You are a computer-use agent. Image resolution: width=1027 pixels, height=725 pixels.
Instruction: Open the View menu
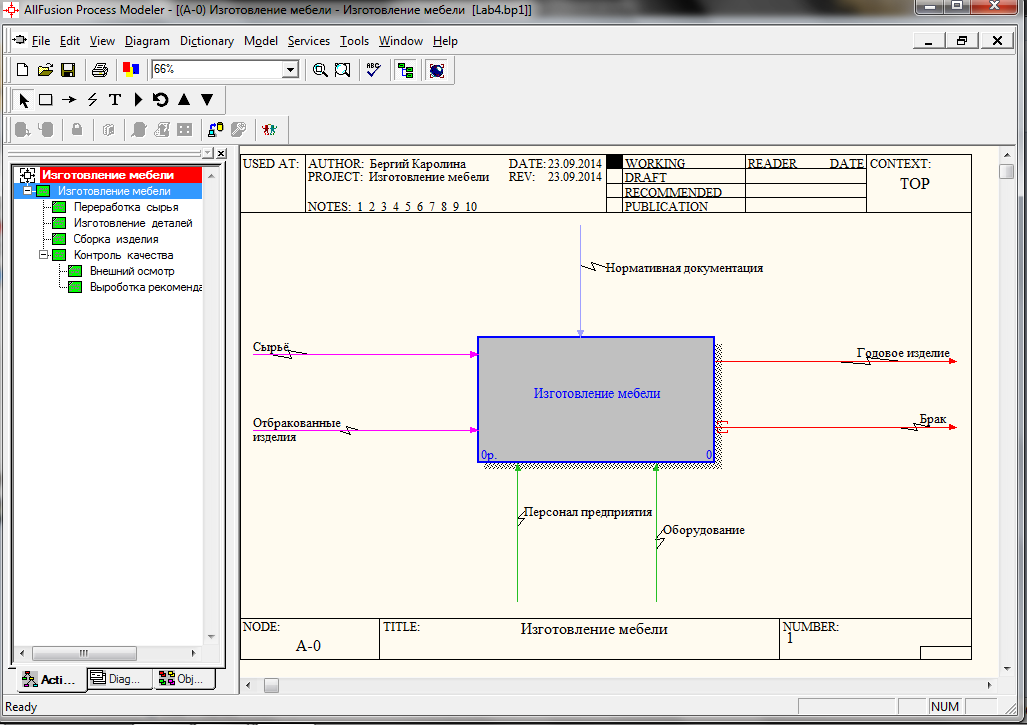click(x=102, y=41)
